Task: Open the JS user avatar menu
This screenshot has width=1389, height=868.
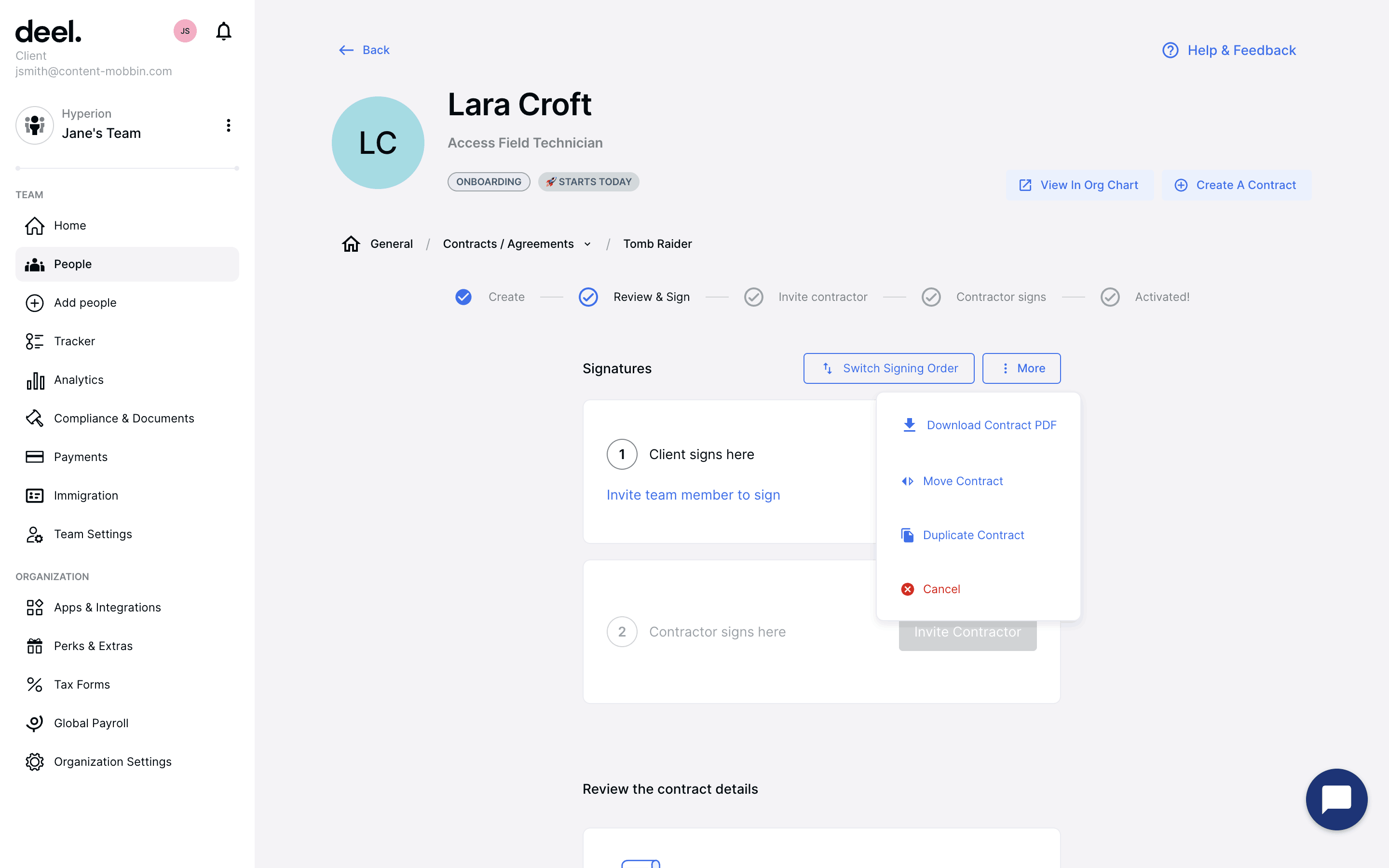Action: (185, 31)
